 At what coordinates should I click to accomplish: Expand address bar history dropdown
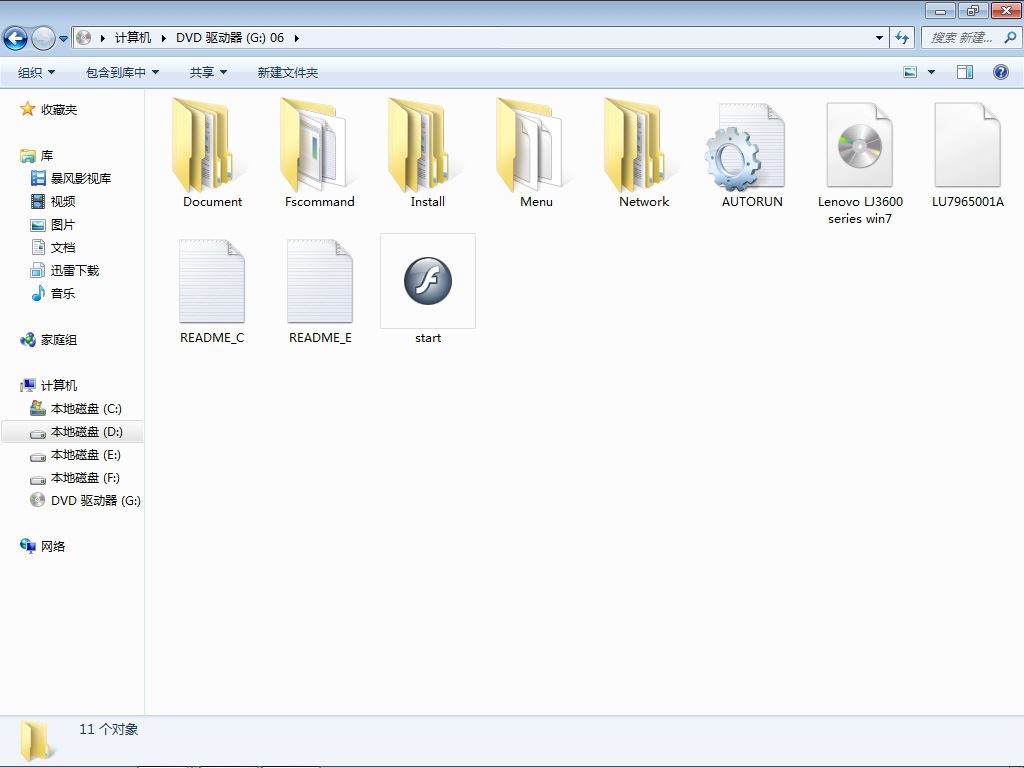pyautogui.click(x=879, y=38)
